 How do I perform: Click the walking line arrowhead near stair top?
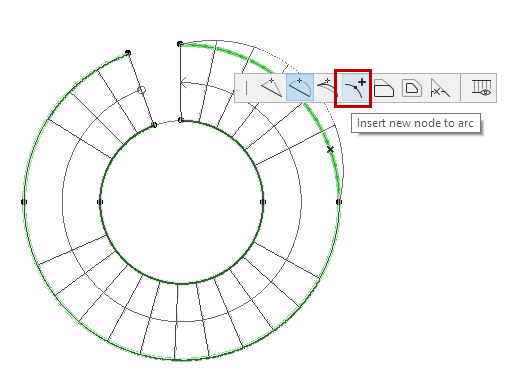click(186, 82)
